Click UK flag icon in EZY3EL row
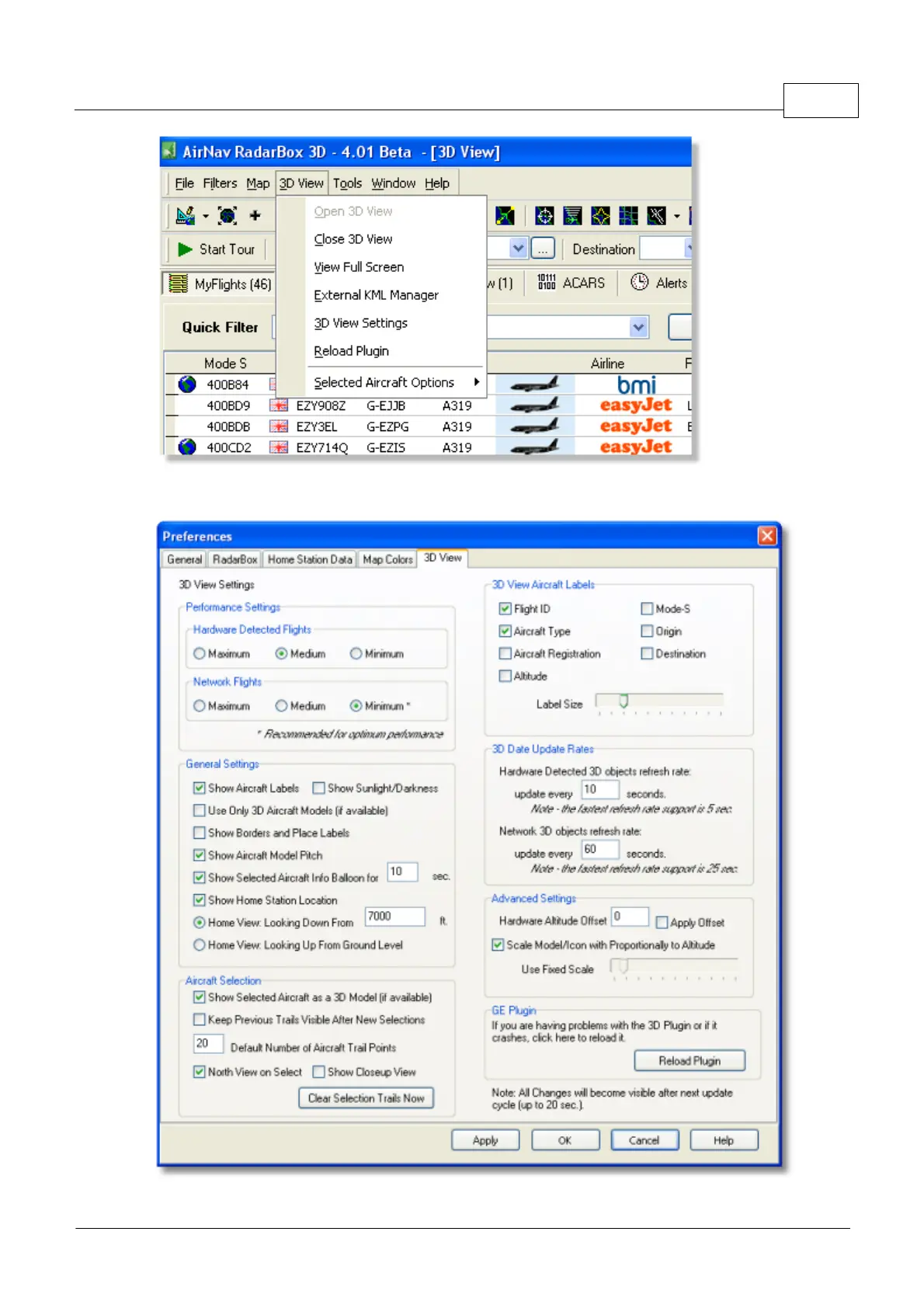This screenshot has height=1308, width=924. (278, 426)
